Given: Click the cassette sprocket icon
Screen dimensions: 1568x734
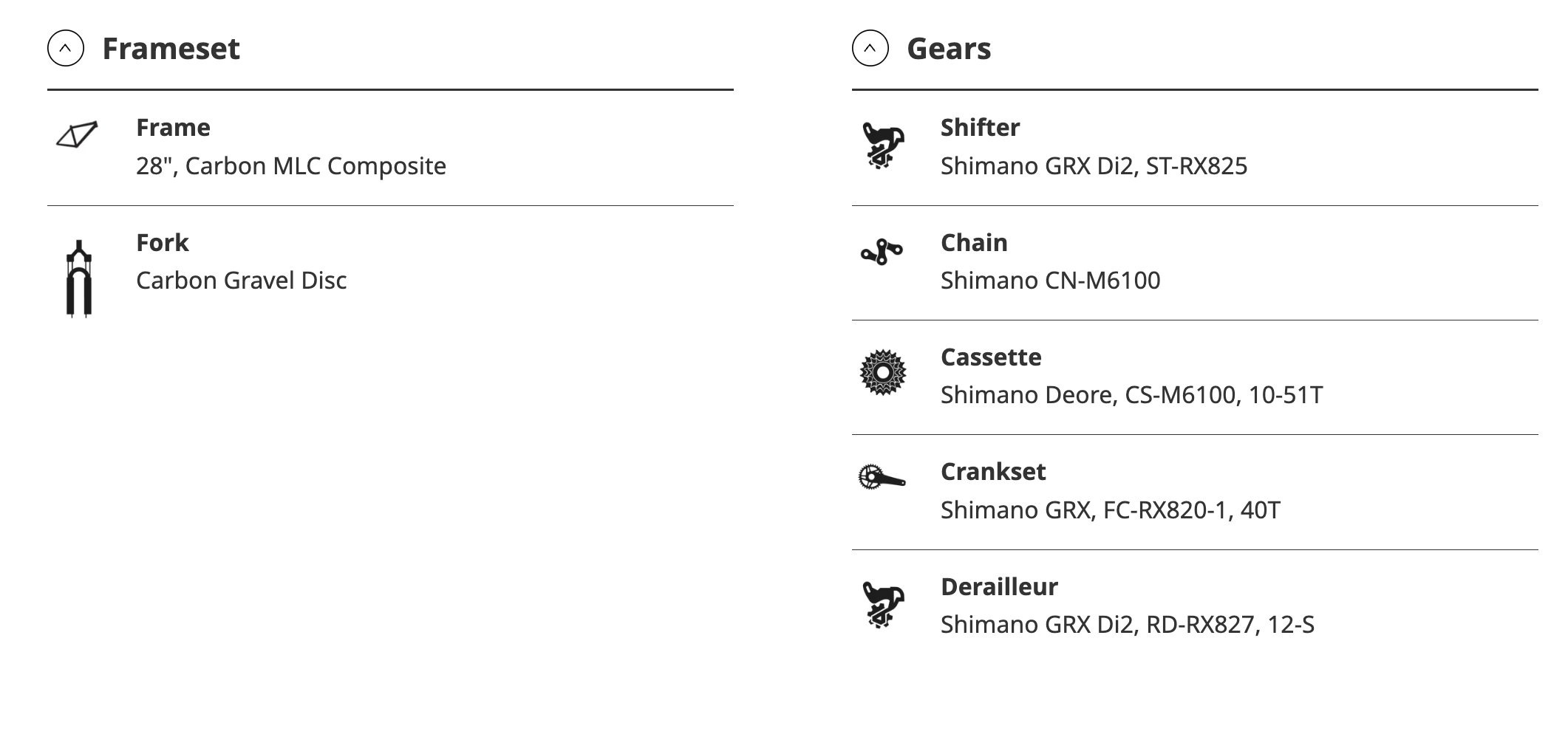Looking at the screenshot, I should click(883, 372).
